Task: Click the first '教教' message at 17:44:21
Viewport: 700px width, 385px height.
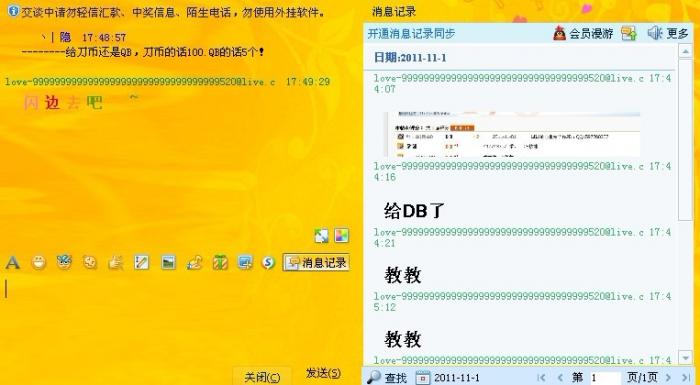Action: pos(403,275)
